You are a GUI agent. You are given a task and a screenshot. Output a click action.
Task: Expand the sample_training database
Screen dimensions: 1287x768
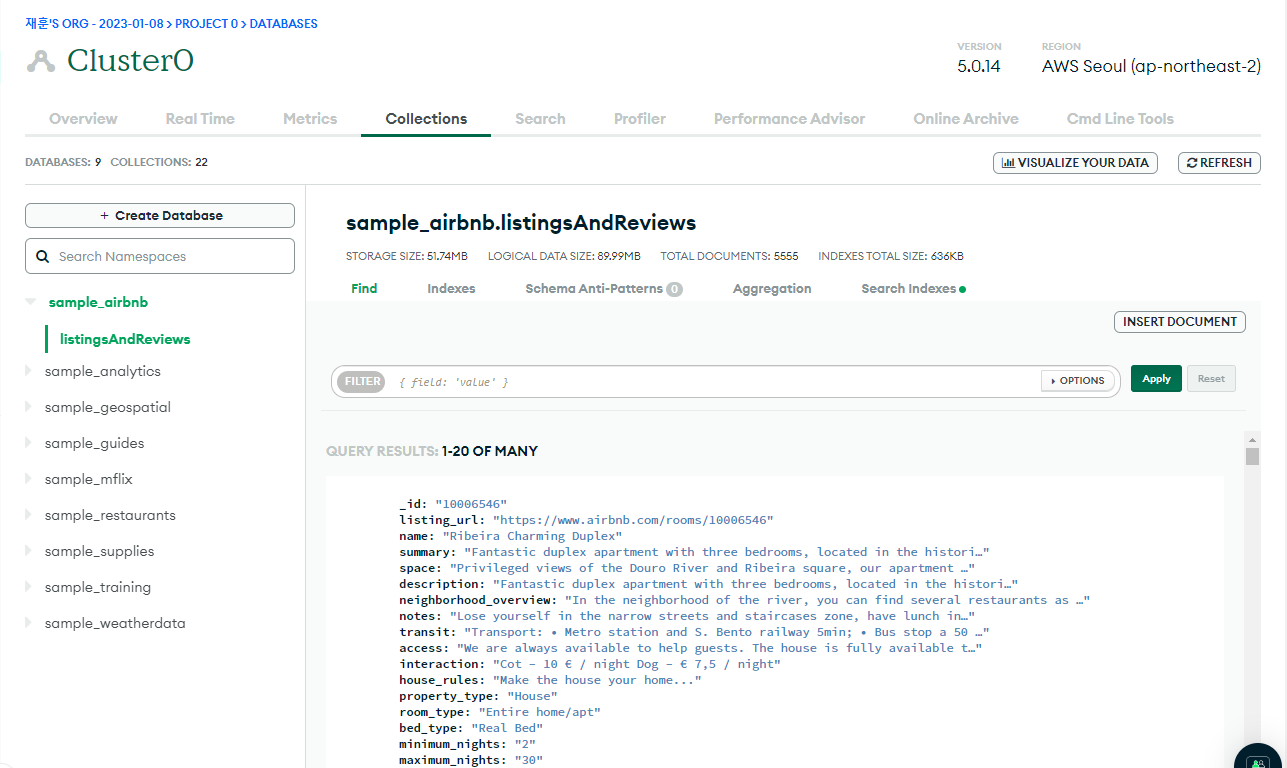pyautogui.click(x=29, y=587)
